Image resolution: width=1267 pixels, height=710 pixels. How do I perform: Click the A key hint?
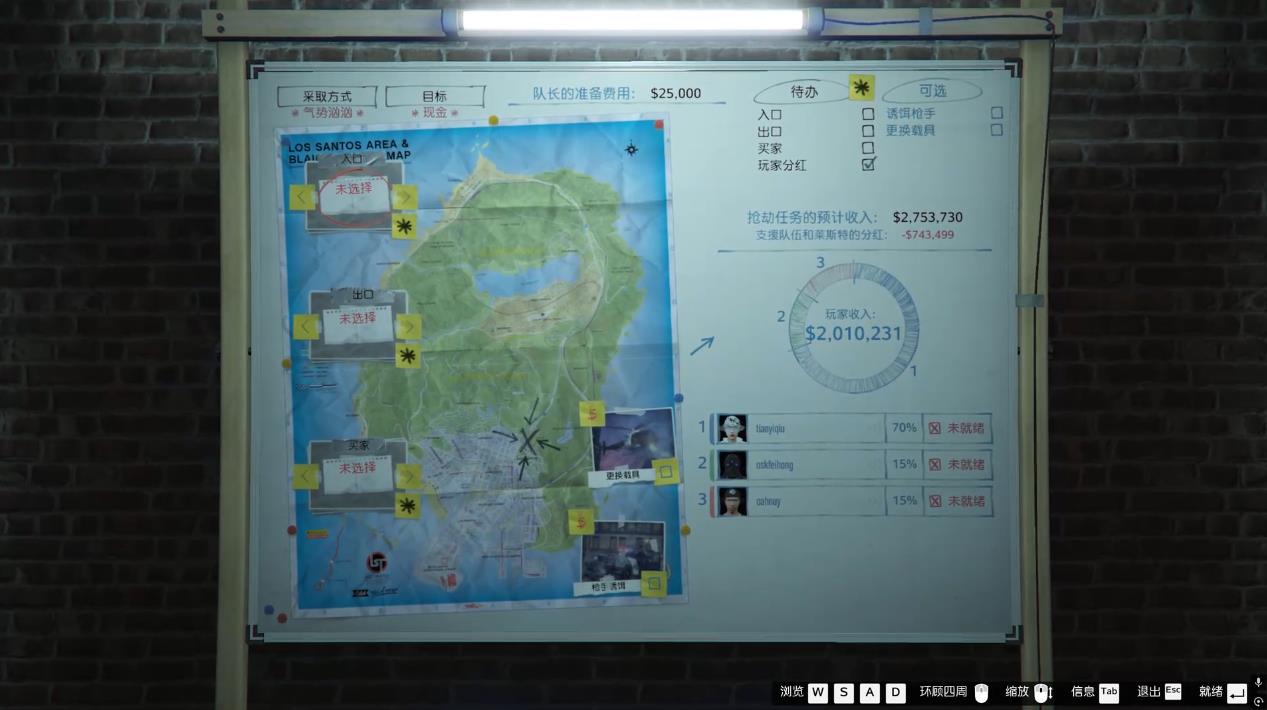click(x=870, y=692)
